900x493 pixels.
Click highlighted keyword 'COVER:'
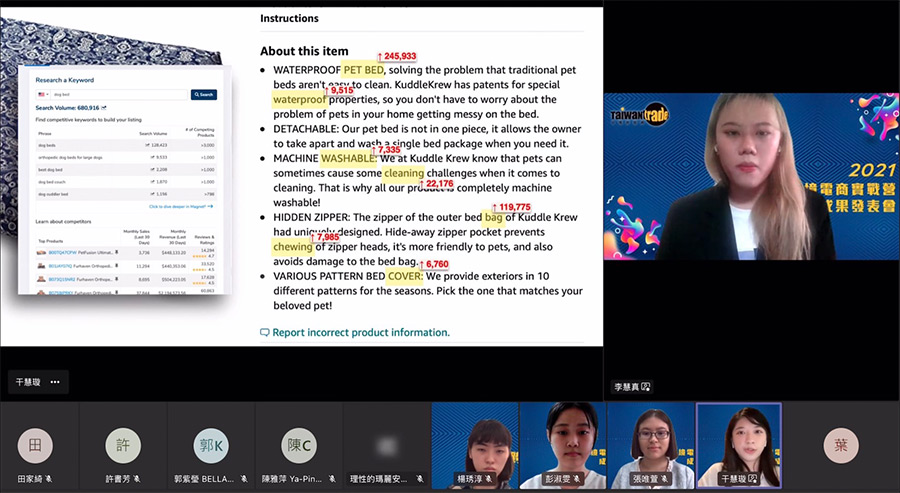click(x=405, y=276)
